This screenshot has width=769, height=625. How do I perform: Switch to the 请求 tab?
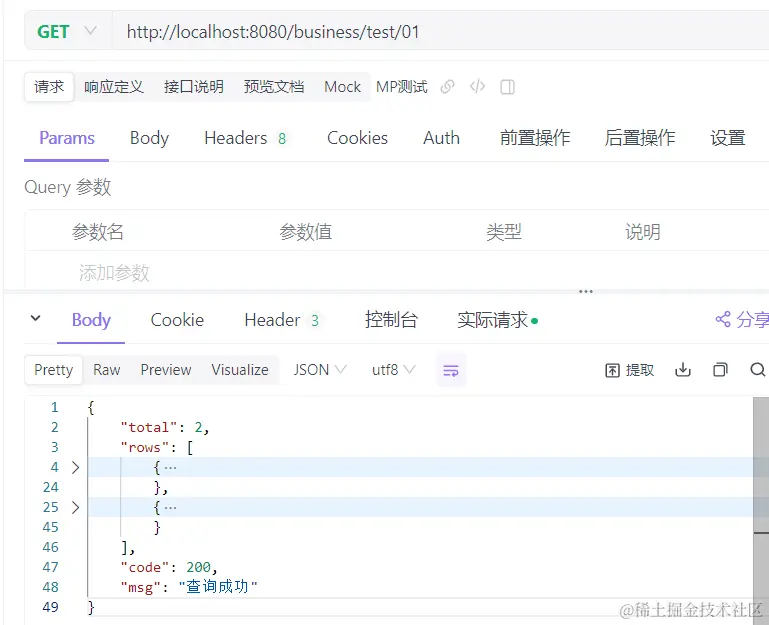(x=49, y=87)
